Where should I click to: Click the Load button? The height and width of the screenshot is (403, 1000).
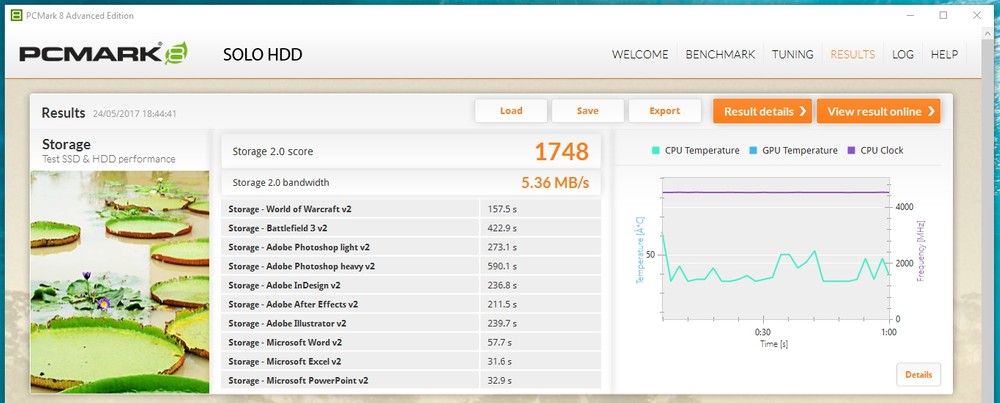point(511,111)
